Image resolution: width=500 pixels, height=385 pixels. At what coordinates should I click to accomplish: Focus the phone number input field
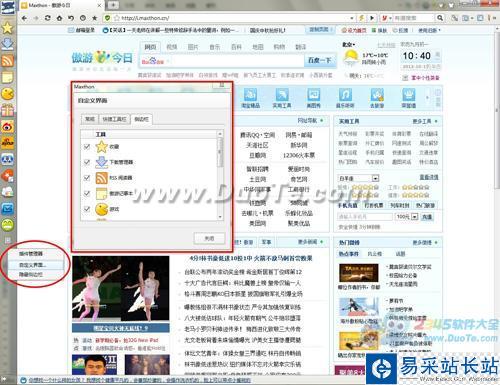pos(365,217)
